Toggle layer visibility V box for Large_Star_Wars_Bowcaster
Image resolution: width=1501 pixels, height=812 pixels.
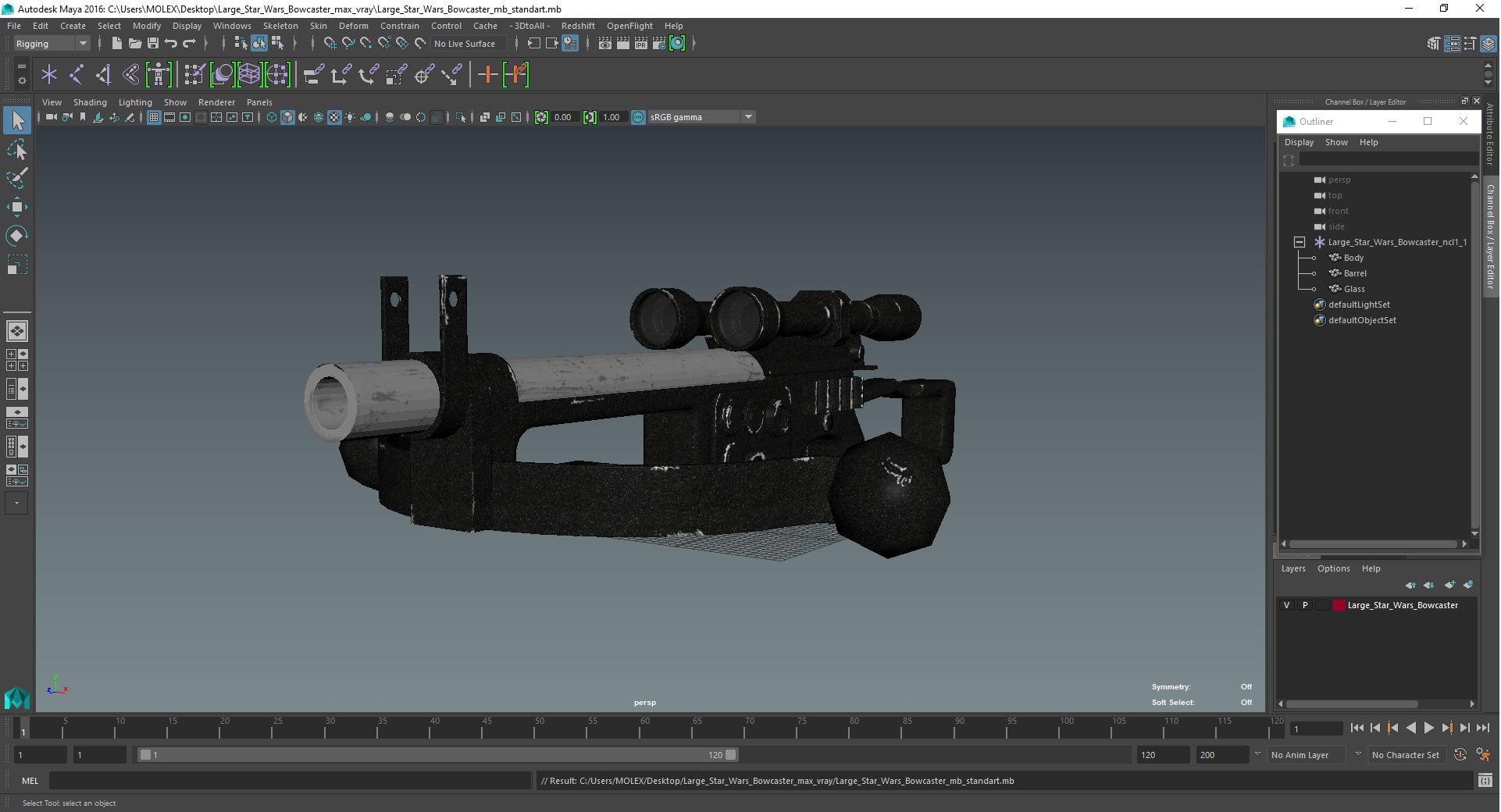[1287, 605]
